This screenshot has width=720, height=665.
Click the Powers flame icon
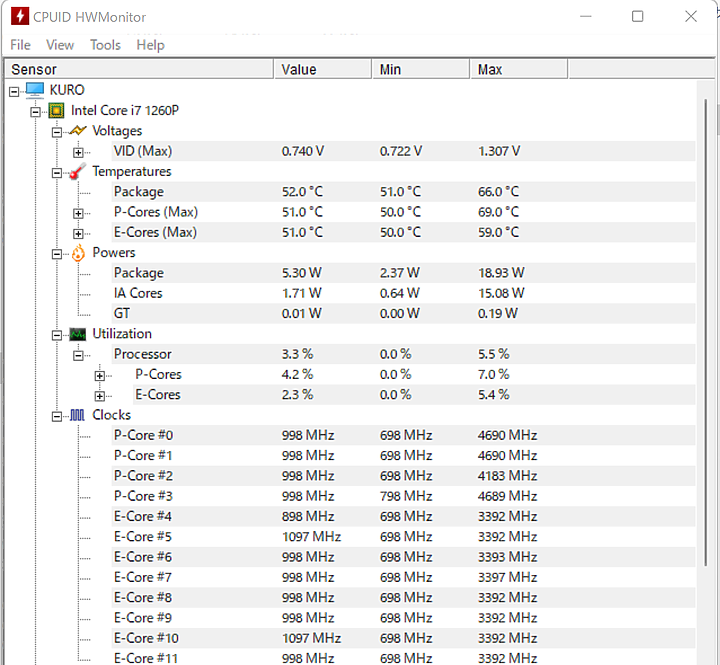[x=78, y=253]
